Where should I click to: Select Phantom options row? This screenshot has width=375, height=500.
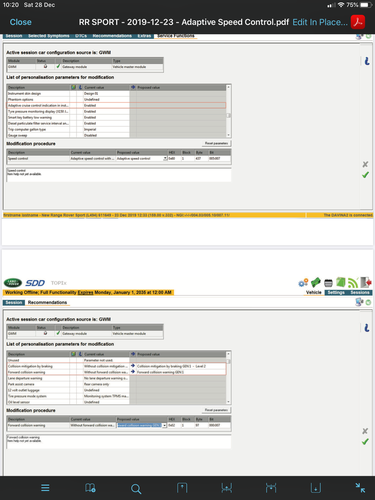[x=117, y=99]
